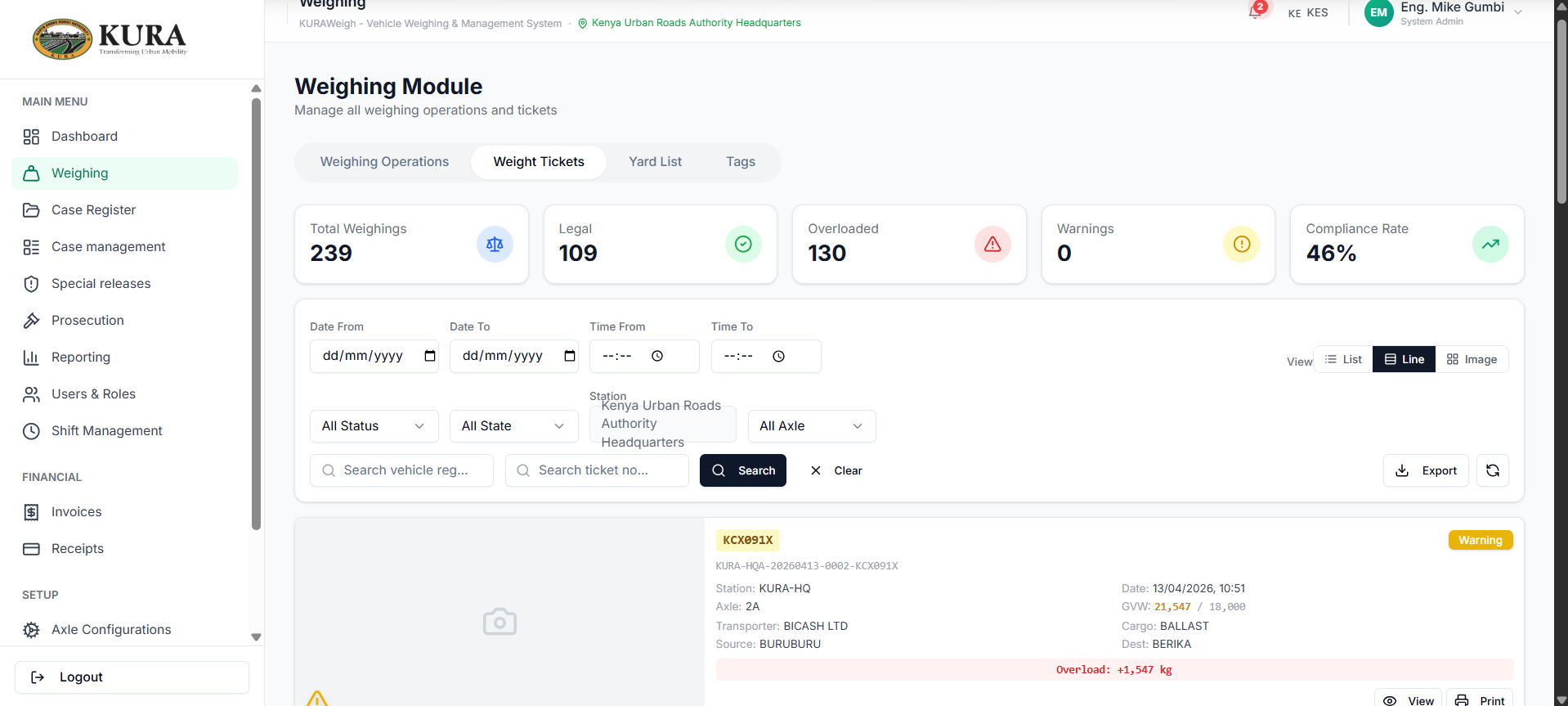Click the Time From field
Viewport: 1568px width, 706px height.
click(644, 357)
